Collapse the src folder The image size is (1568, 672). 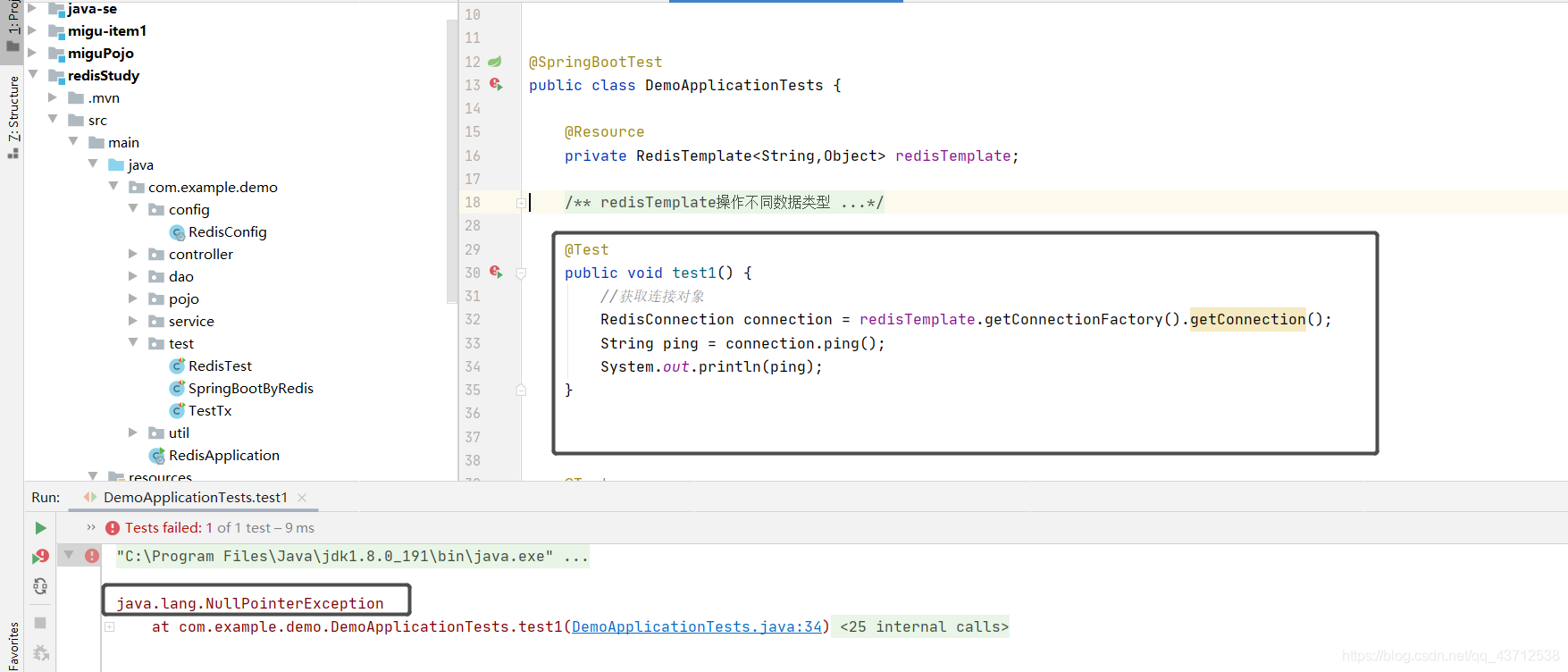(x=53, y=120)
